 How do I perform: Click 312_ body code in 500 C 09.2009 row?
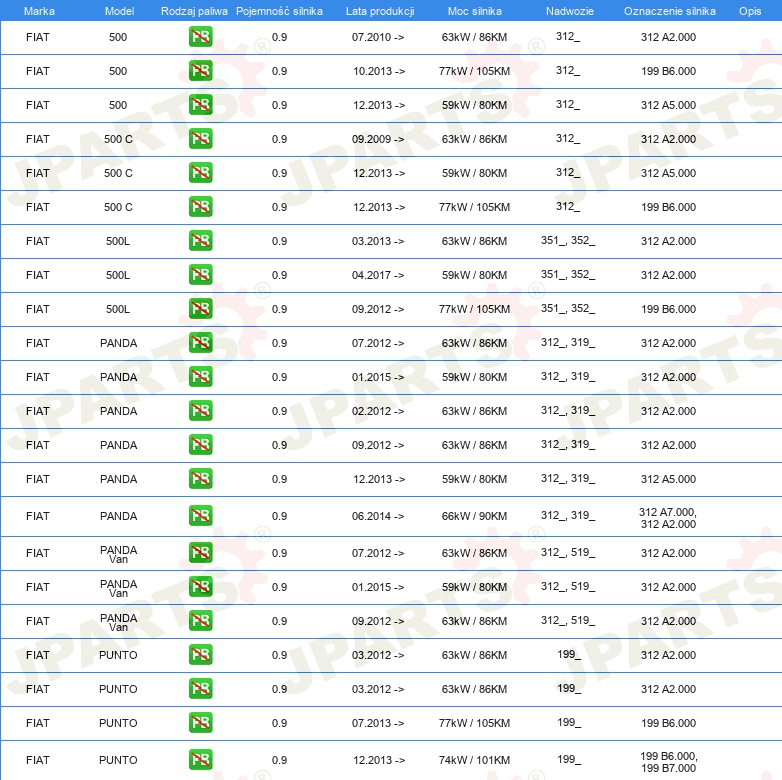point(568,138)
